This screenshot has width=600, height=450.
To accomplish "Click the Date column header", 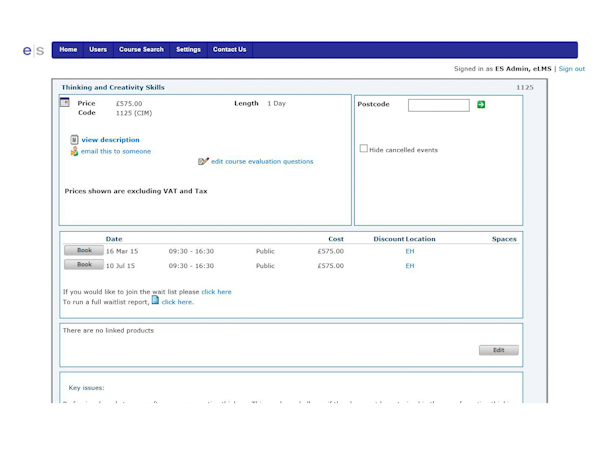I will (114, 239).
